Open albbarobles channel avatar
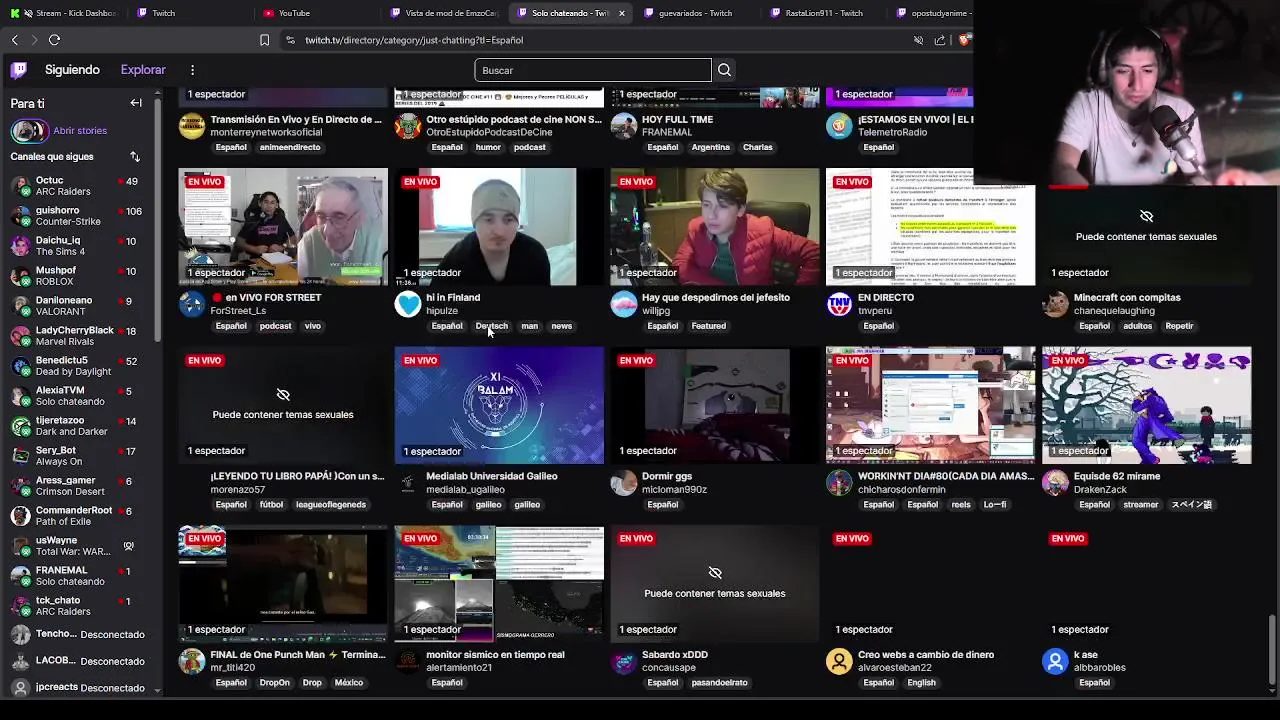This screenshot has height=720, width=1280. pos(1056,661)
